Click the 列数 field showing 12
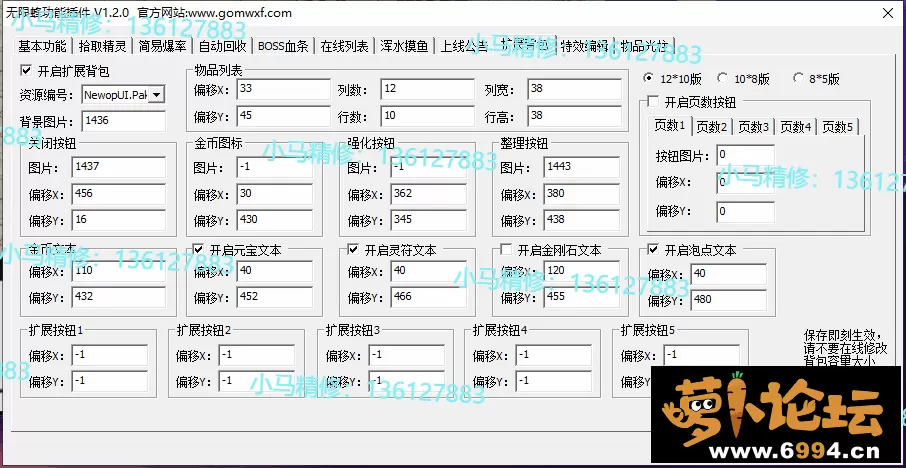Image resolution: width=906 pixels, height=468 pixels. point(427,89)
